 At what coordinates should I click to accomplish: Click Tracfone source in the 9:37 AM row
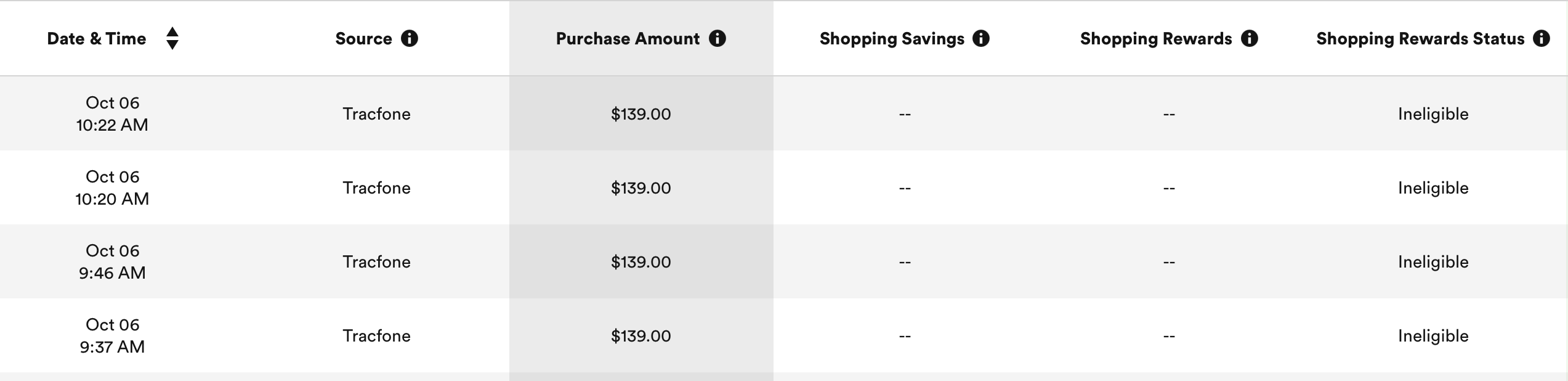coord(376,336)
